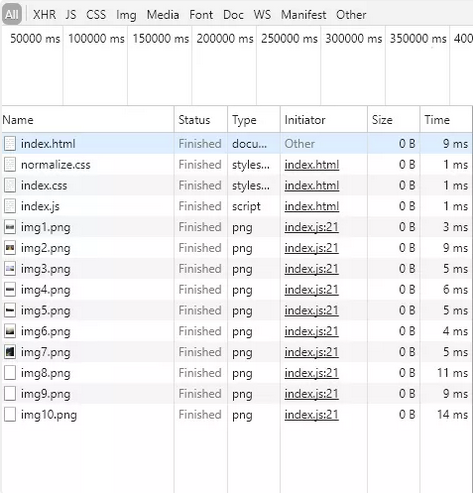
Task: Filter requests by Img
Action: pos(126,15)
